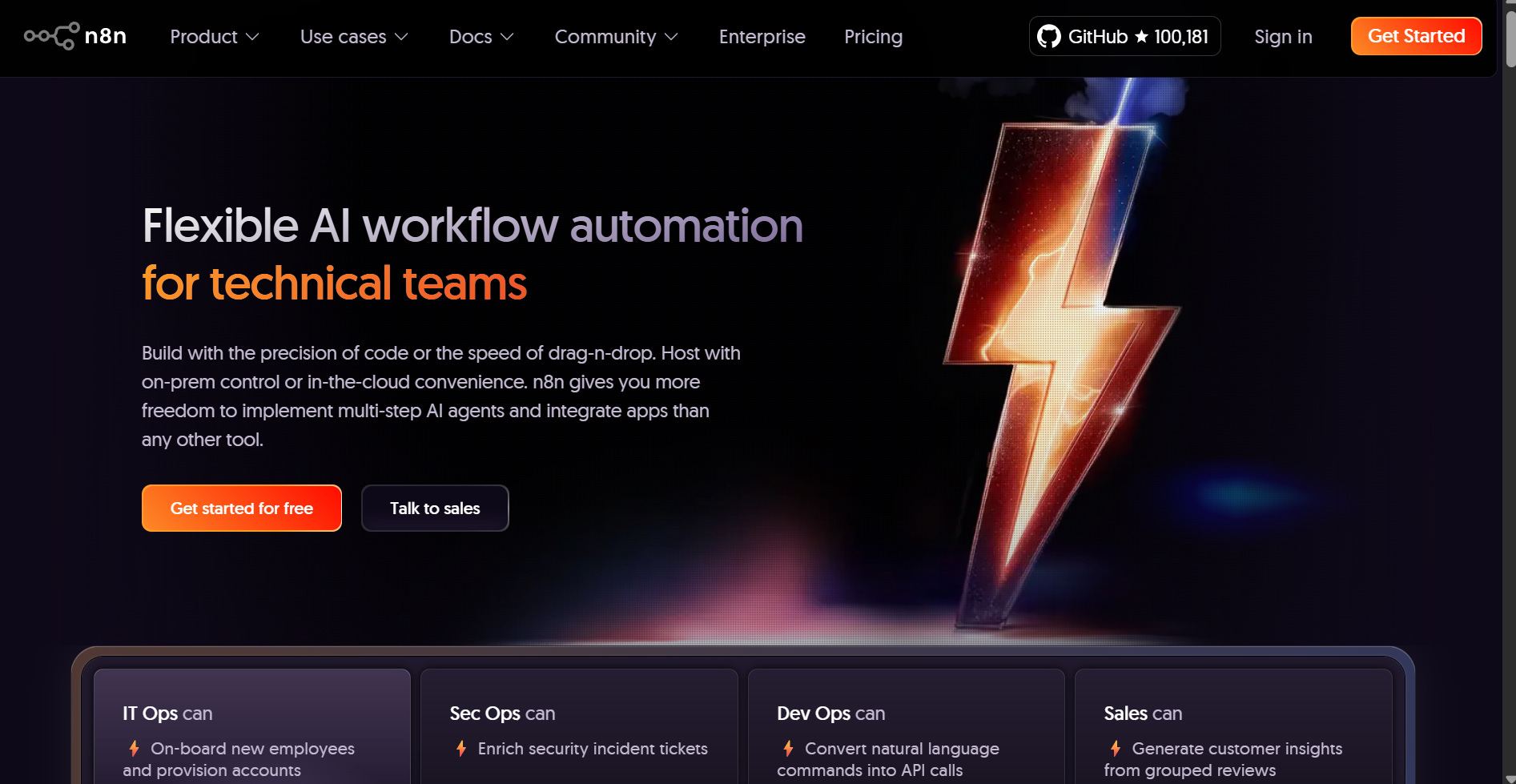Expand the Community menu chevron
The width and height of the screenshot is (1516, 784).
[671, 37]
